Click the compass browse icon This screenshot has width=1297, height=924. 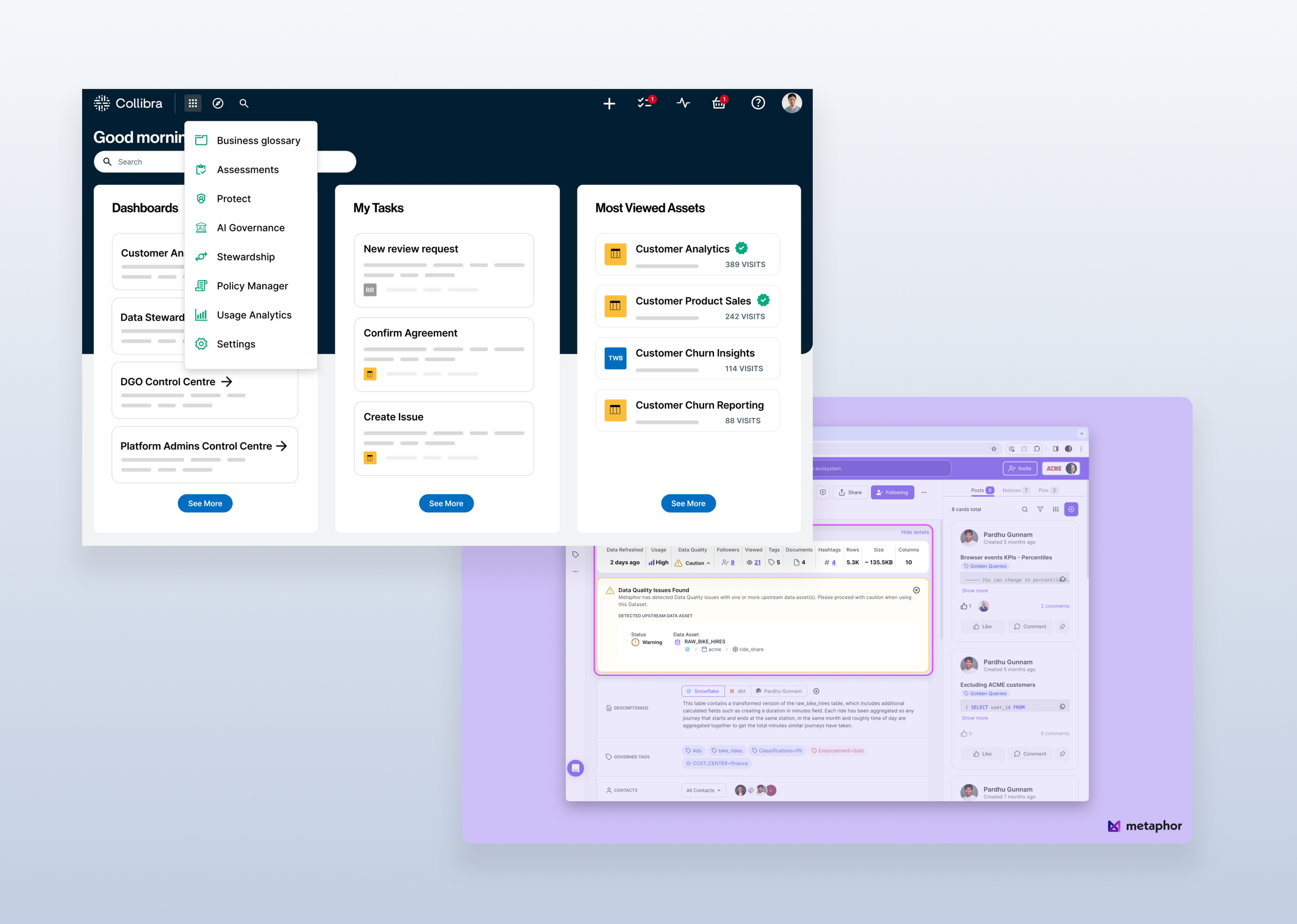pos(218,103)
